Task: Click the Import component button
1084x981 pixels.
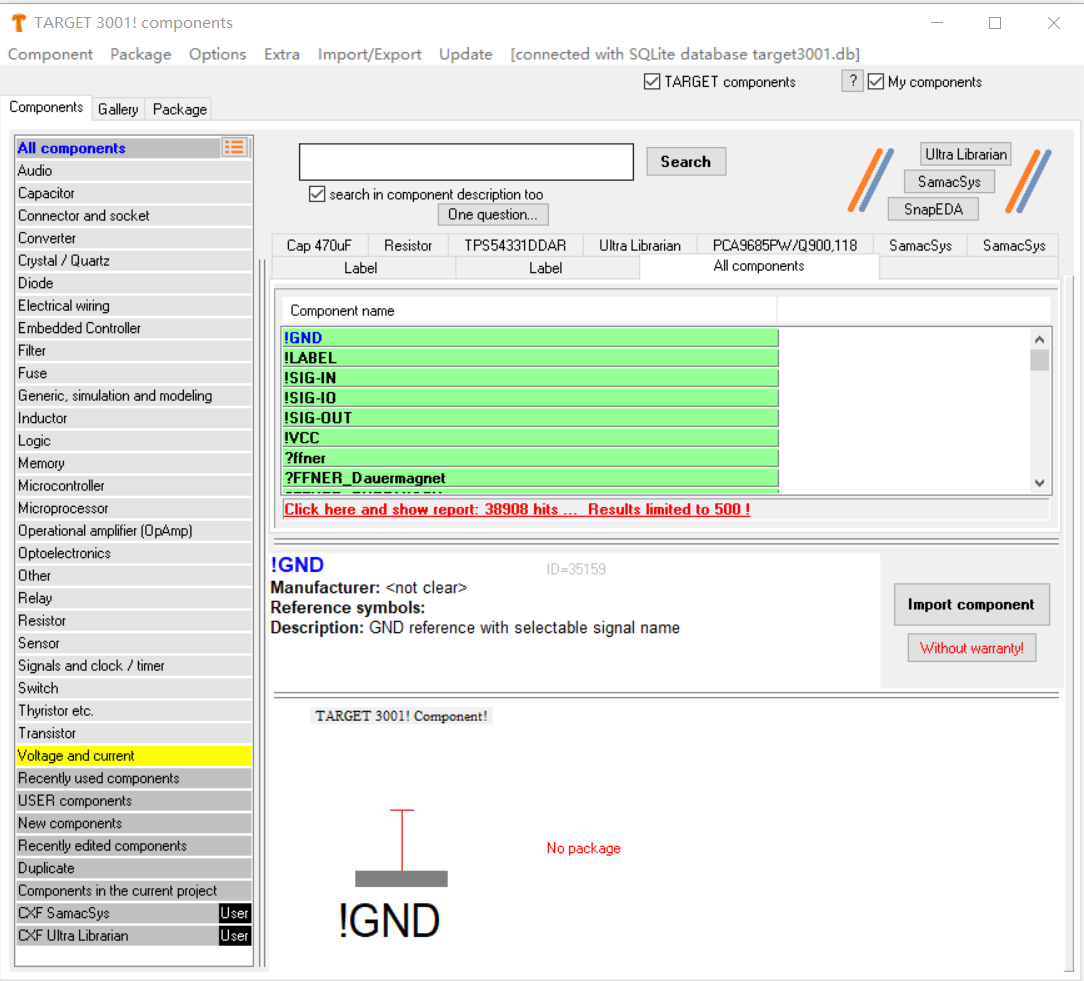Action: point(971,604)
